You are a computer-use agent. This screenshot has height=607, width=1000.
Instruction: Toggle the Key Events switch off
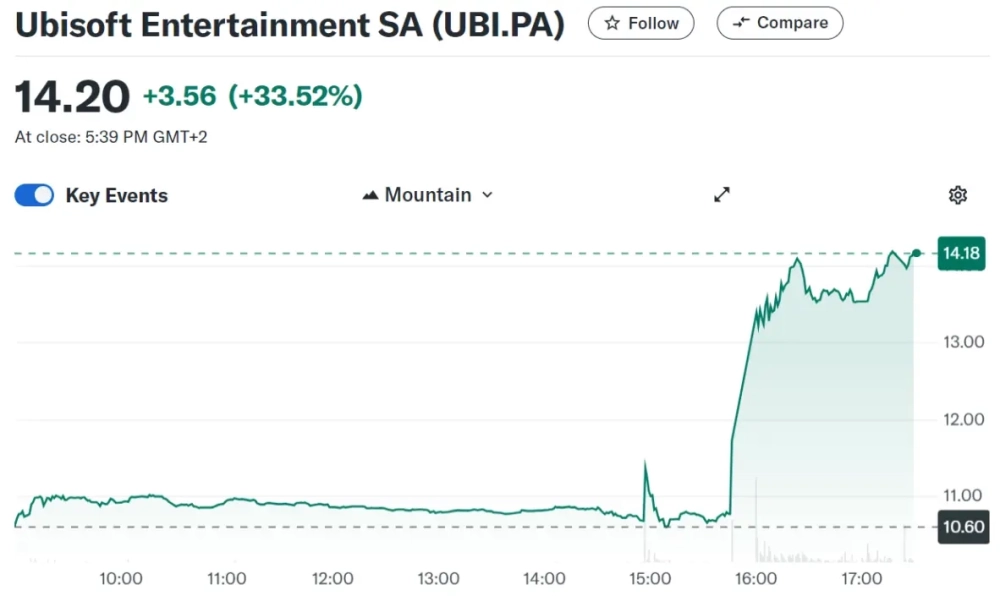[34, 195]
